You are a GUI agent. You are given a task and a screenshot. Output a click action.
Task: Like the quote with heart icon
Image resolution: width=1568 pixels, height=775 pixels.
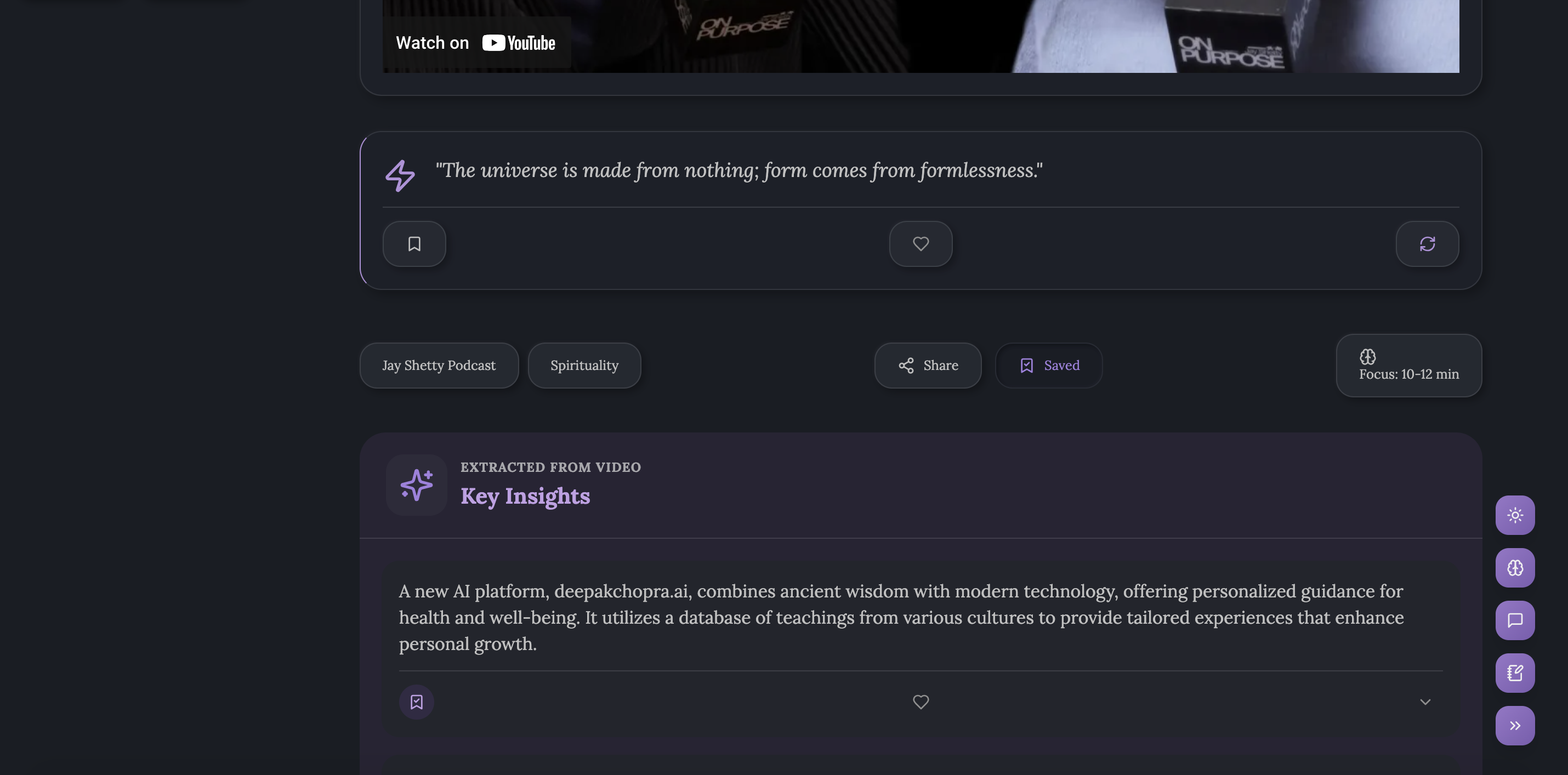coord(921,244)
